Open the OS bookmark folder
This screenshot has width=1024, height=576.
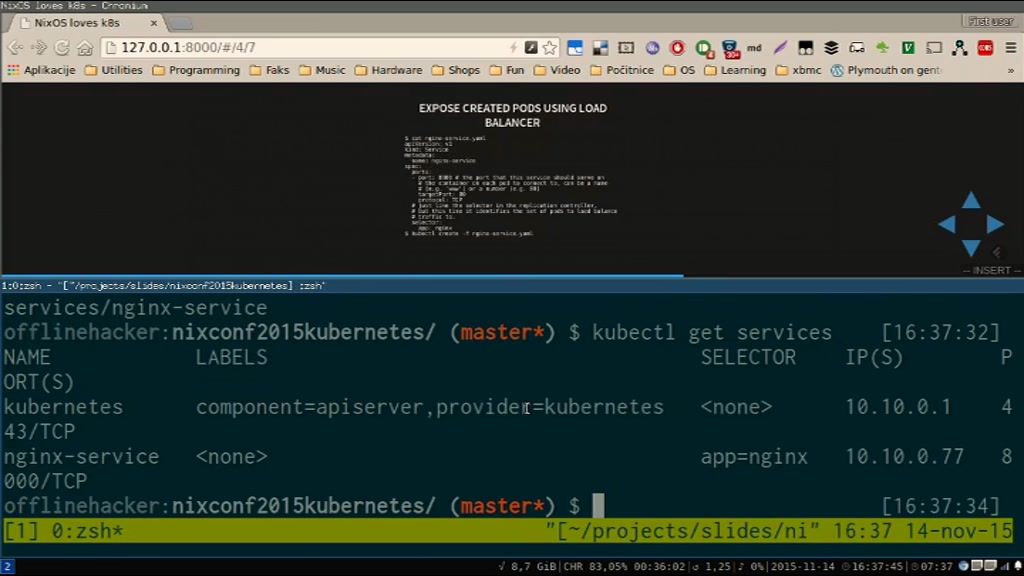[679, 70]
